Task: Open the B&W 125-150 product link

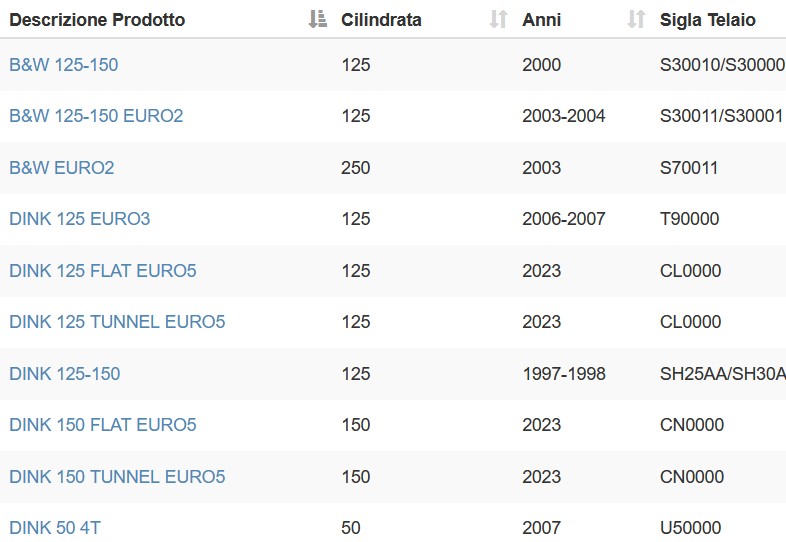Action: point(64,65)
